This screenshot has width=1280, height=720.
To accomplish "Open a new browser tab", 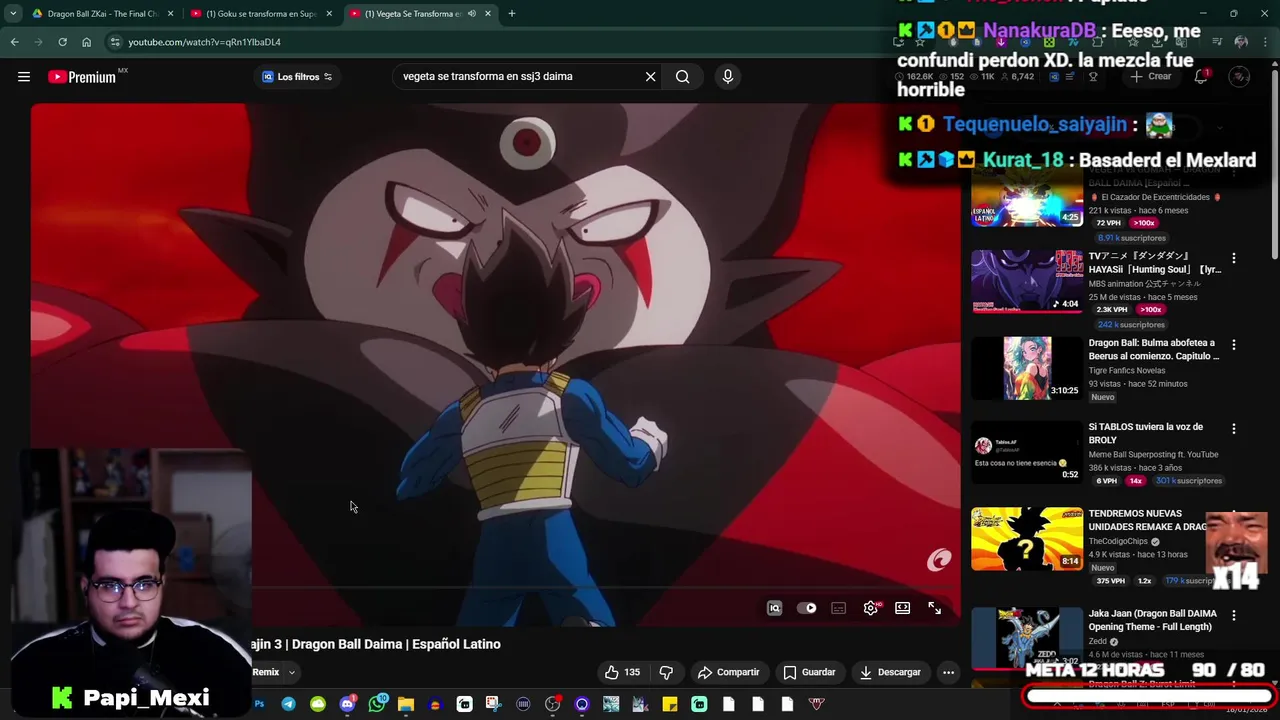I will tap(511, 14).
